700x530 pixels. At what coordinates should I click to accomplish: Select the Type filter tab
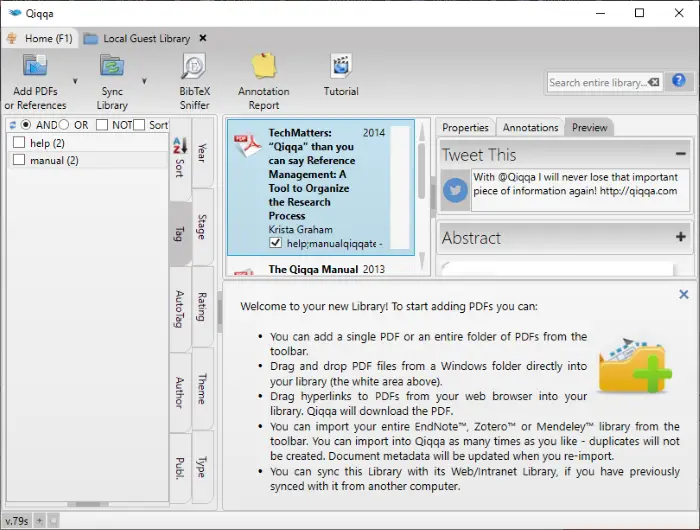pyautogui.click(x=202, y=467)
